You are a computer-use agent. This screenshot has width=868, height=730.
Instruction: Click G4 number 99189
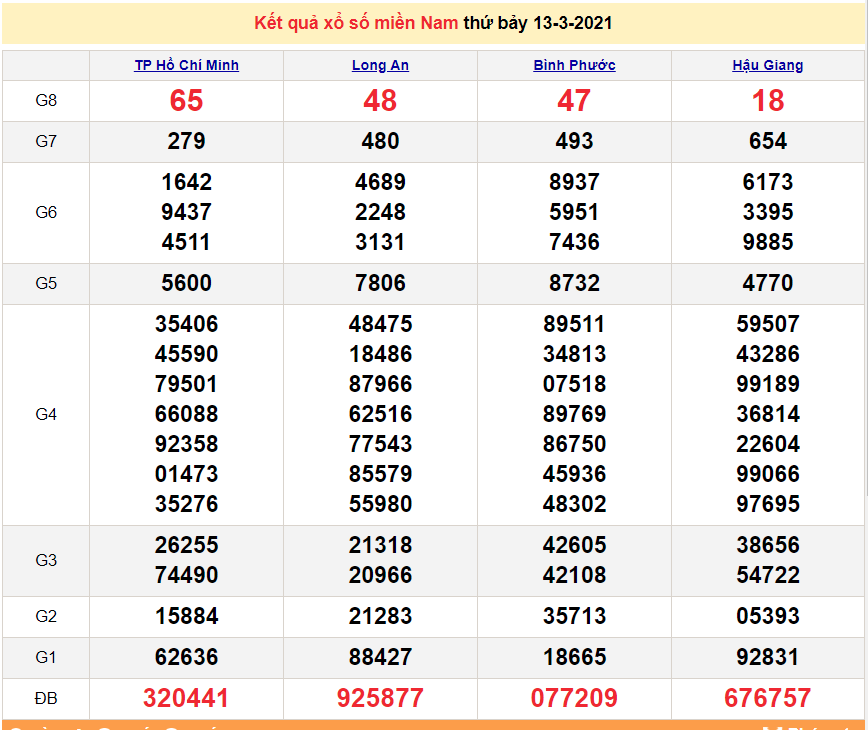[x=767, y=384]
